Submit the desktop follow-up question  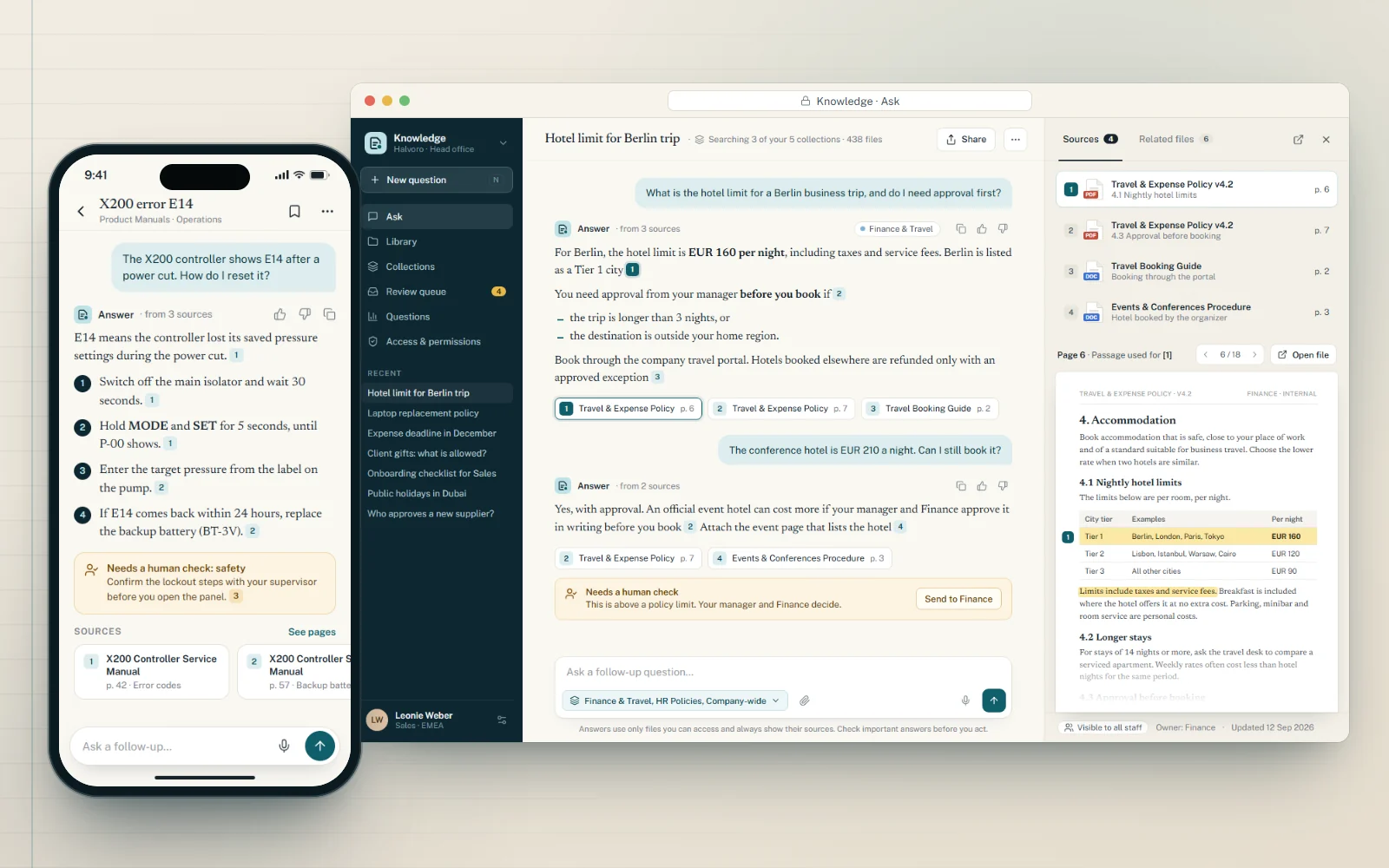click(x=994, y=700)
